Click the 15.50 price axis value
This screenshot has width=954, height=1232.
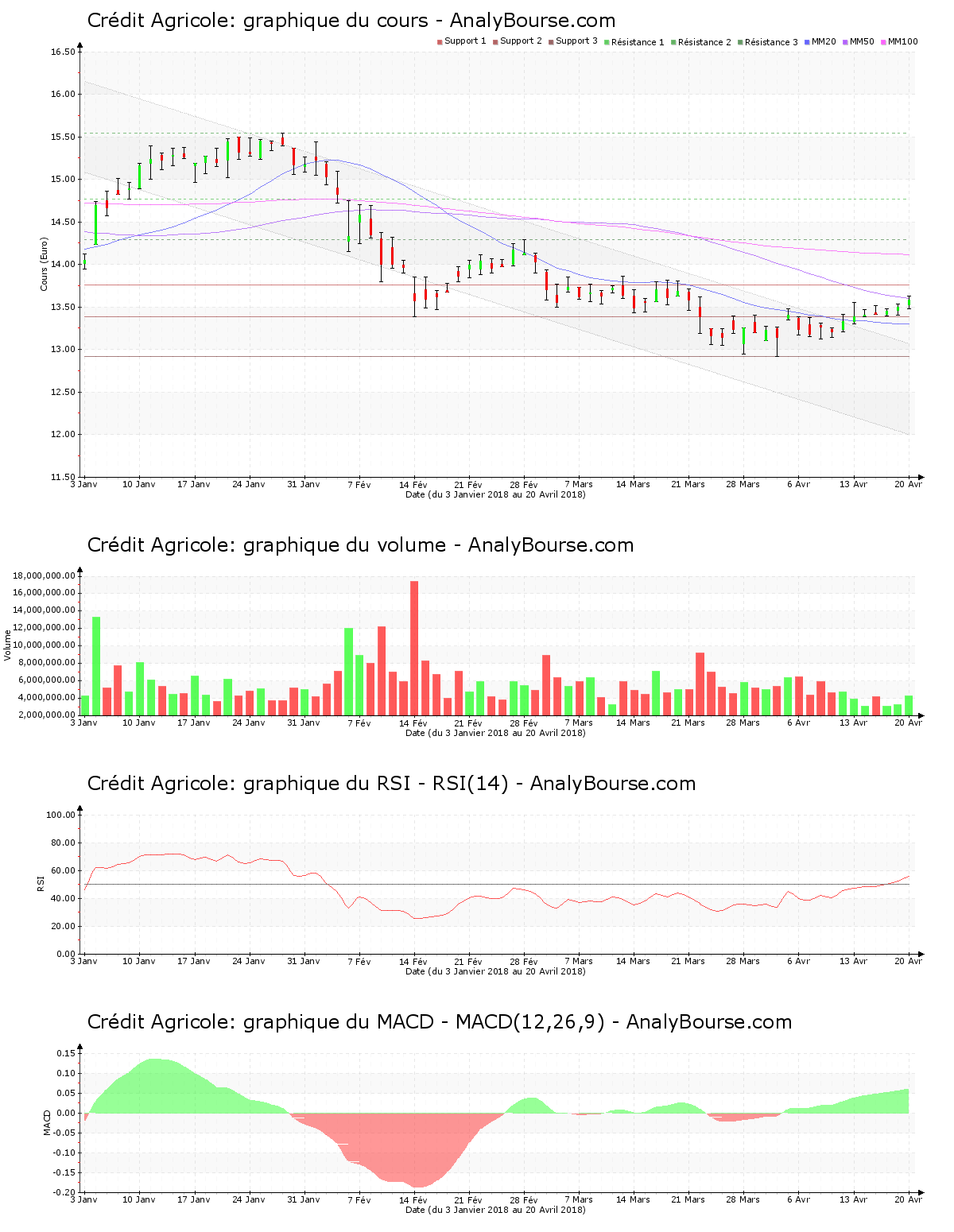pyautogui.click(x=63, y=138)
